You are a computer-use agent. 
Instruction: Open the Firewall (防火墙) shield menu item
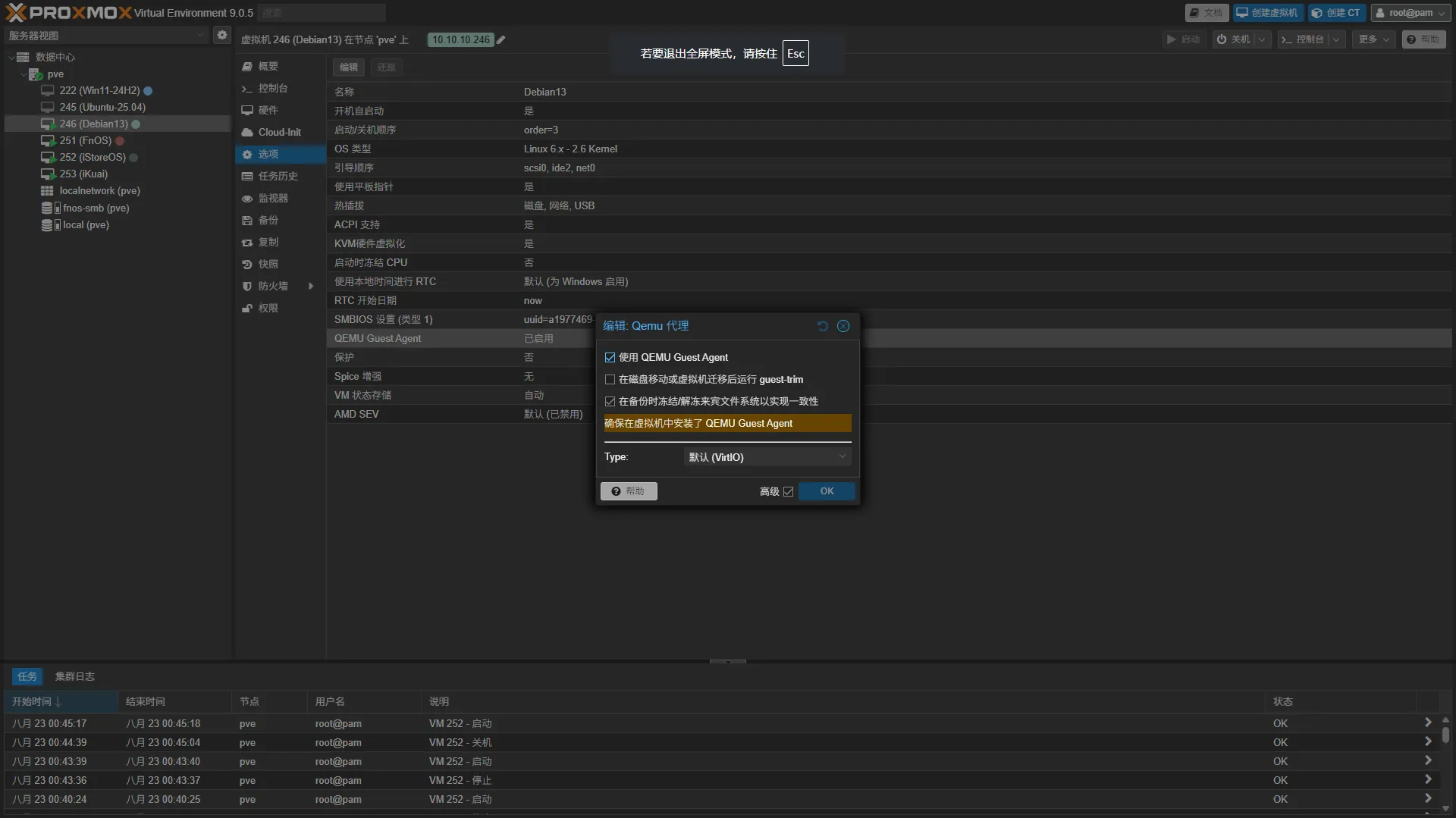click(x=272, y=286)
